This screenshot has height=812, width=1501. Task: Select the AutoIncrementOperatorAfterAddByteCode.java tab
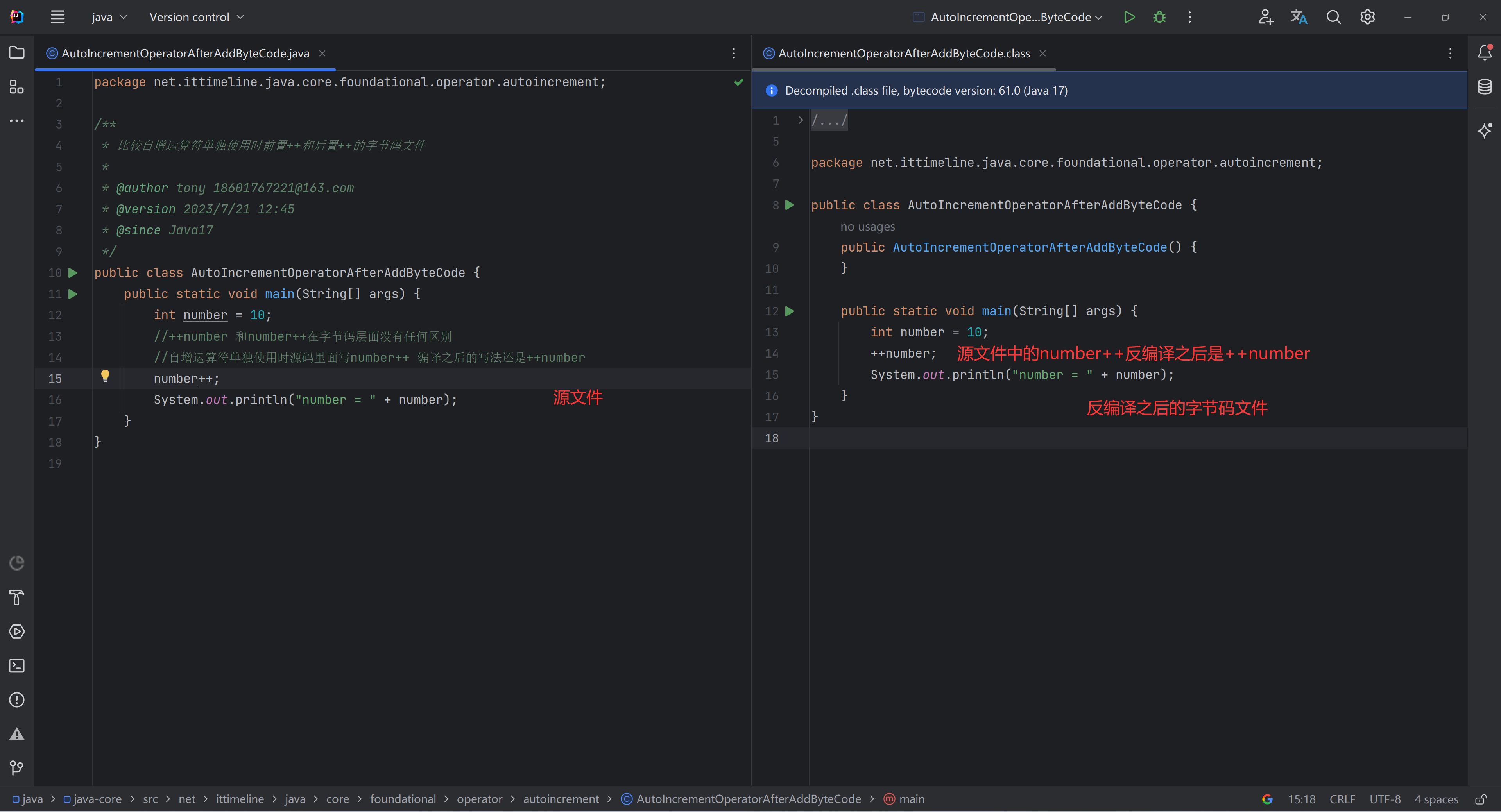tap(185, 53)
